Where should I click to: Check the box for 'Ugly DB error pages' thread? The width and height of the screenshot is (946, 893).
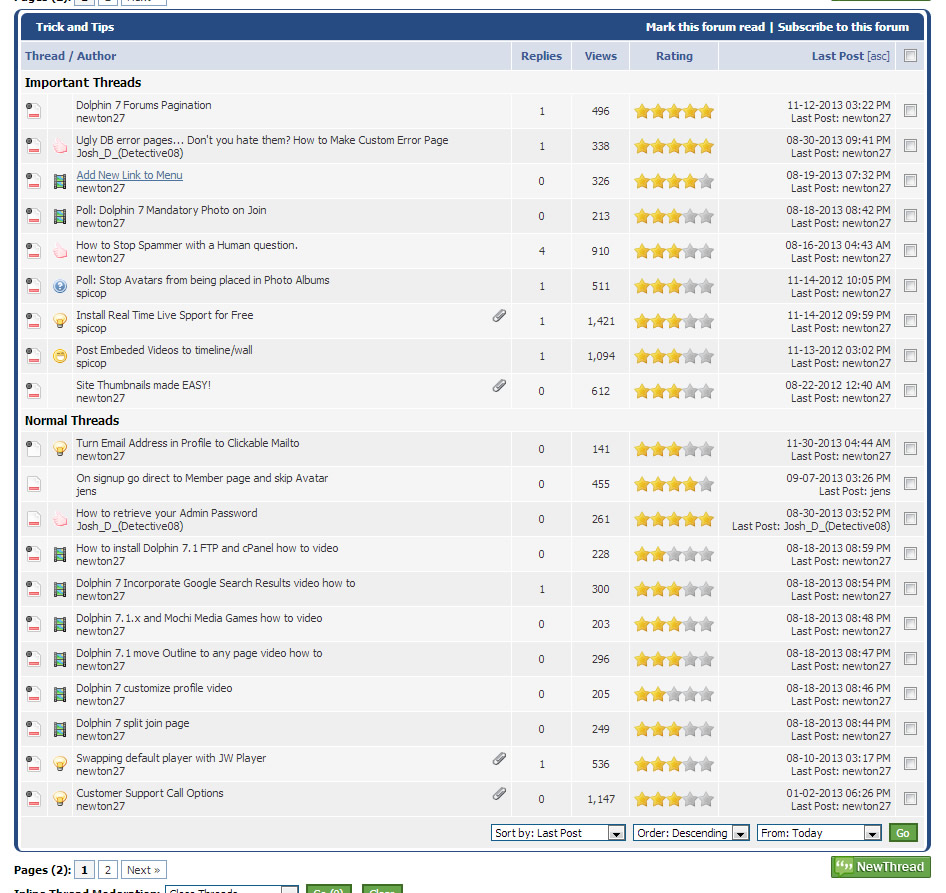click(910, 145)
